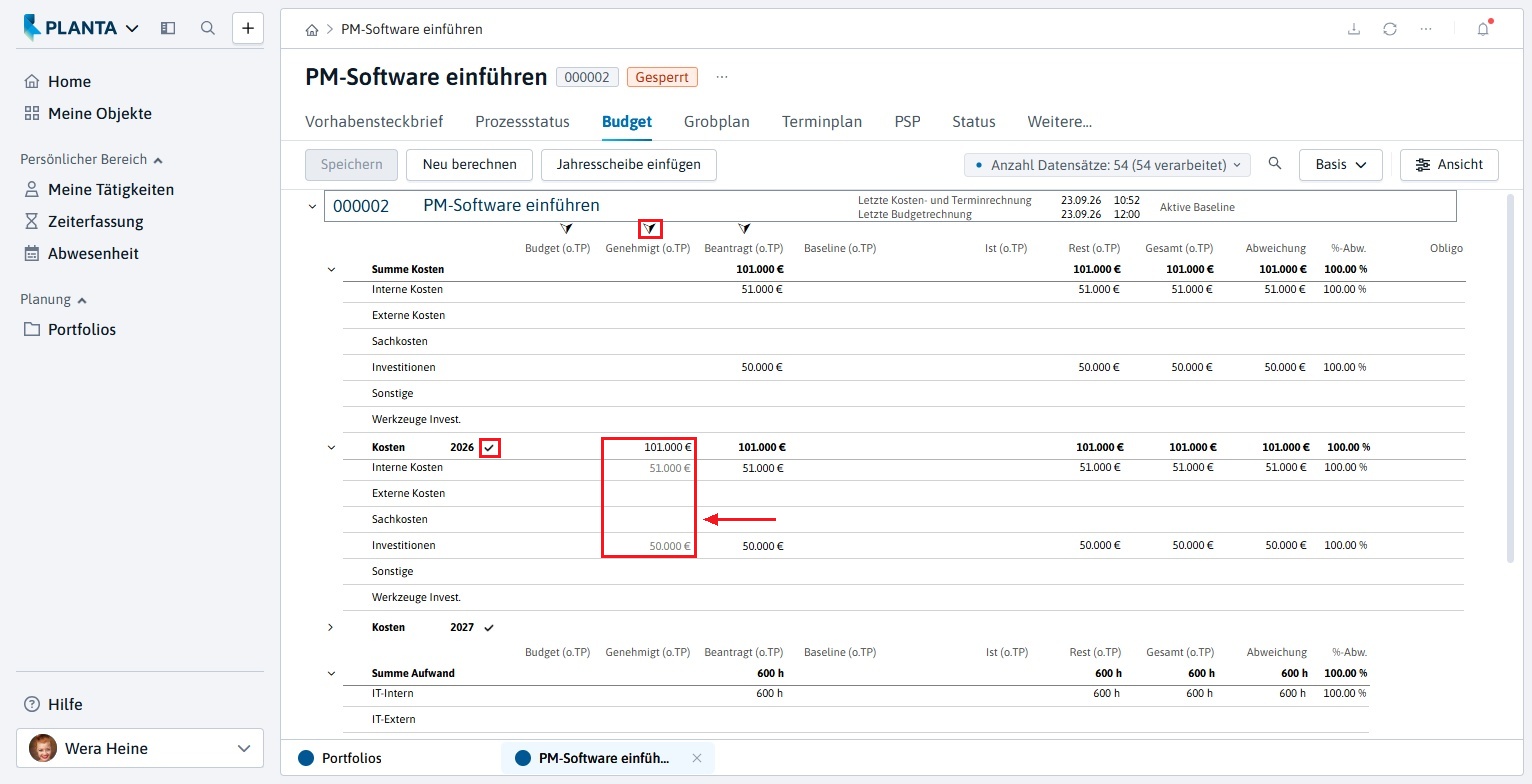Screen dimensions: 1532x784
Task: Click the home icon in the breadcrumb
Action: click(x=313, y=30)
